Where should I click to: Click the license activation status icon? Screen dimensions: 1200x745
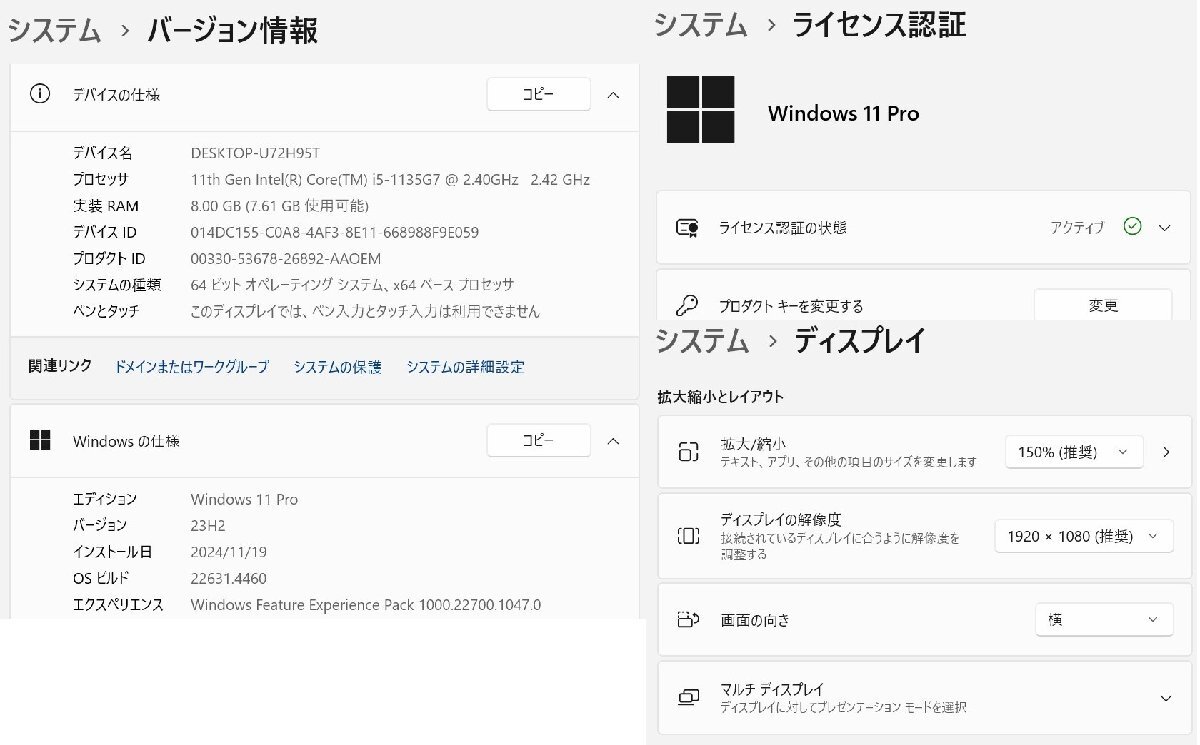point(687,228)
